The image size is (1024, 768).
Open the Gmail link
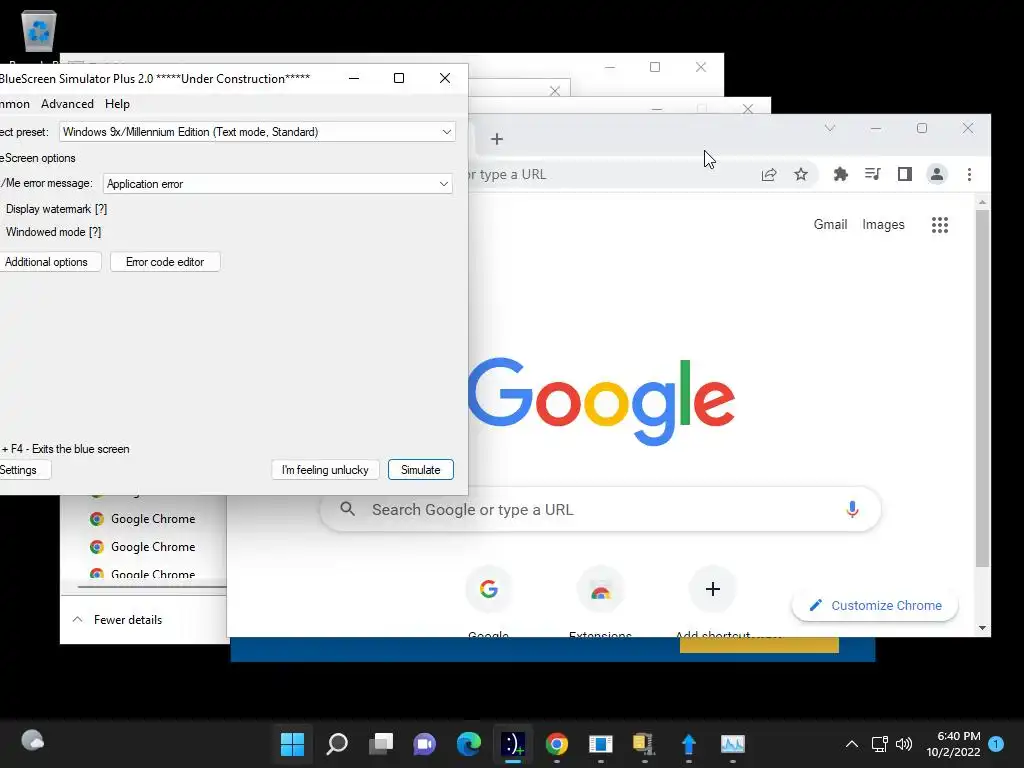point(830,225)
